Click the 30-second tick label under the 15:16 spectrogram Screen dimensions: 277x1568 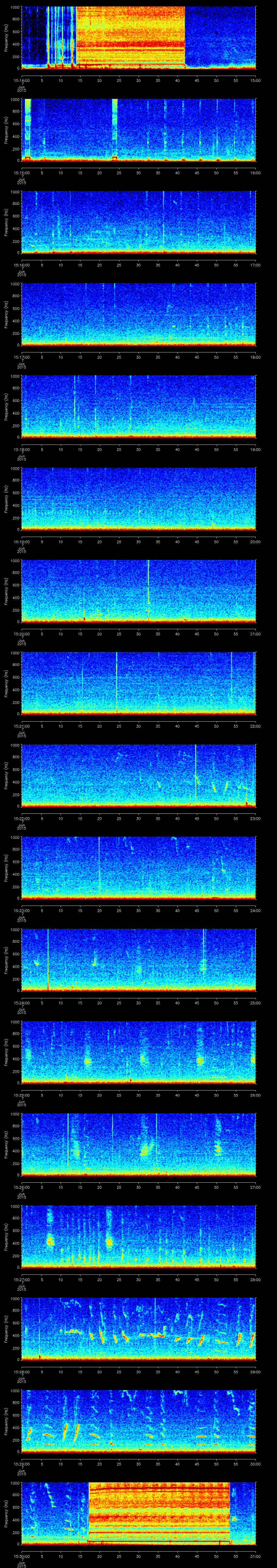[138, 265]
